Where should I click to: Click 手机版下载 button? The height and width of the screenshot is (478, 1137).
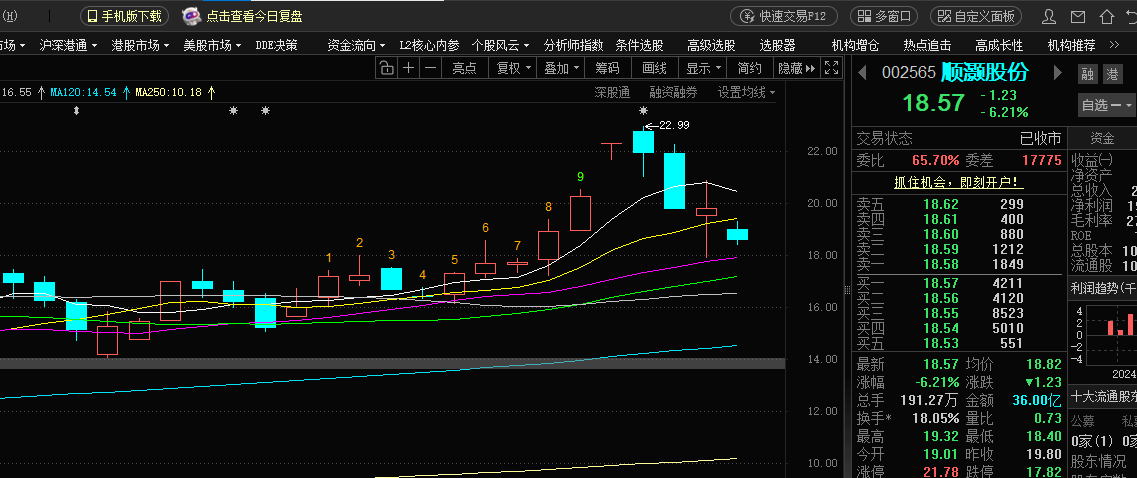[x=125, y=16]
